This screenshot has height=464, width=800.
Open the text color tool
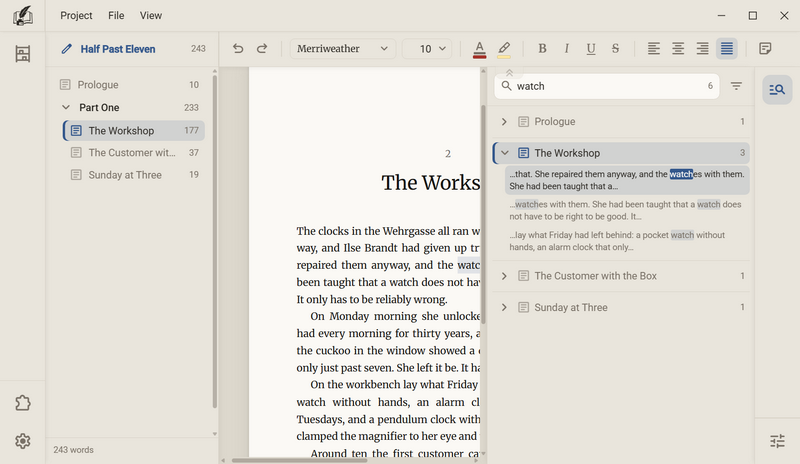479,50
